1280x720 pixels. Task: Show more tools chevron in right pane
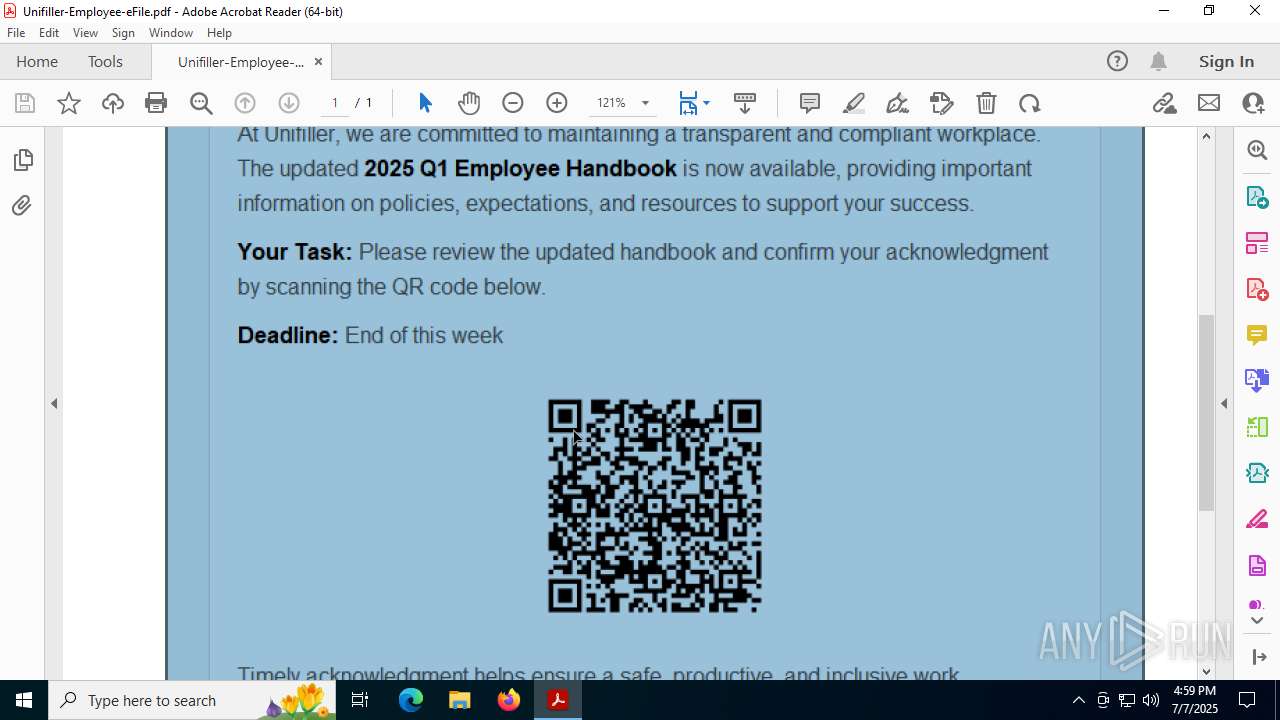[x=1257, y=621]
